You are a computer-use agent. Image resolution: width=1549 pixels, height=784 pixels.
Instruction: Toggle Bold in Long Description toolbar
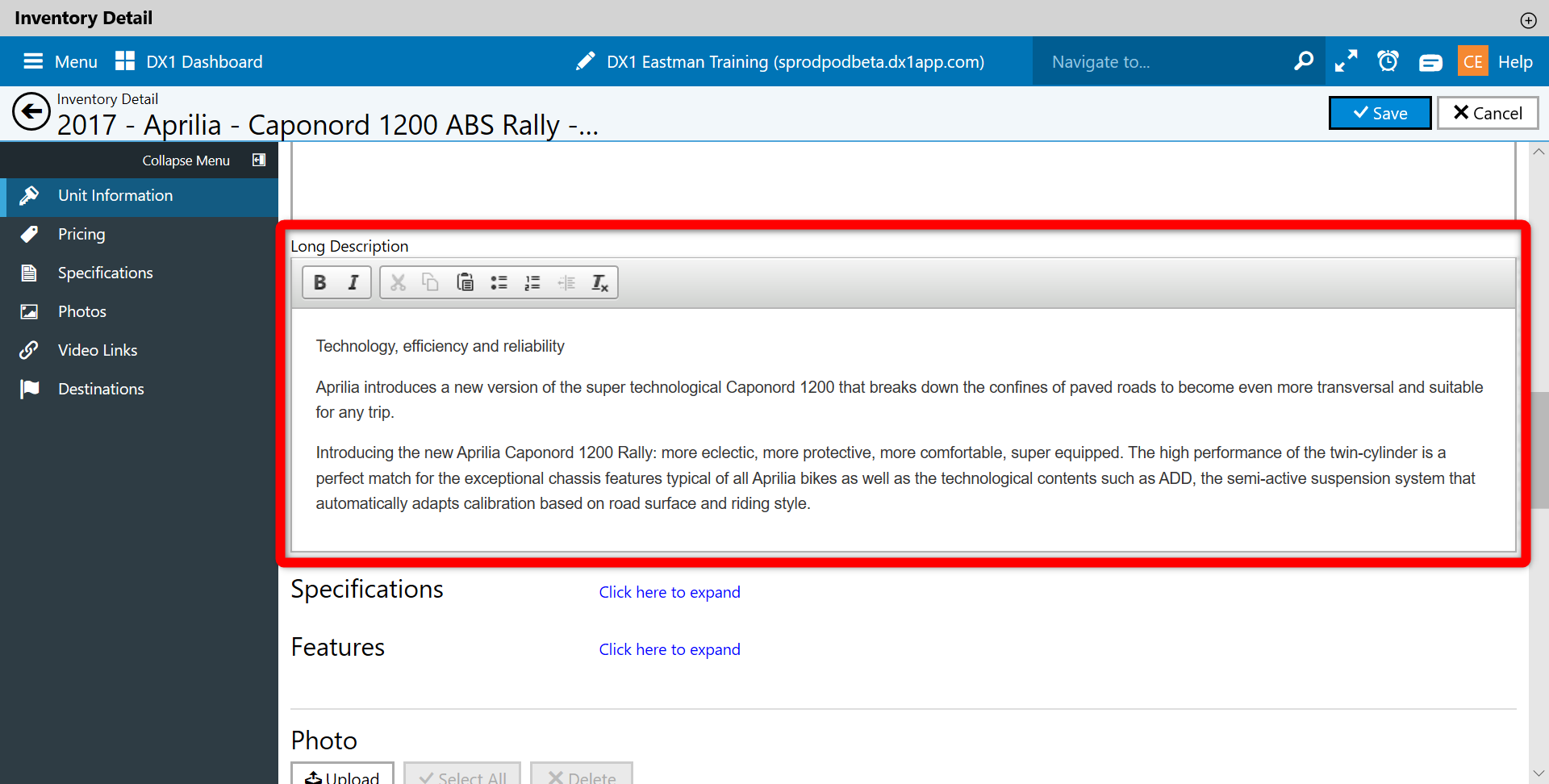click(320, 282)
